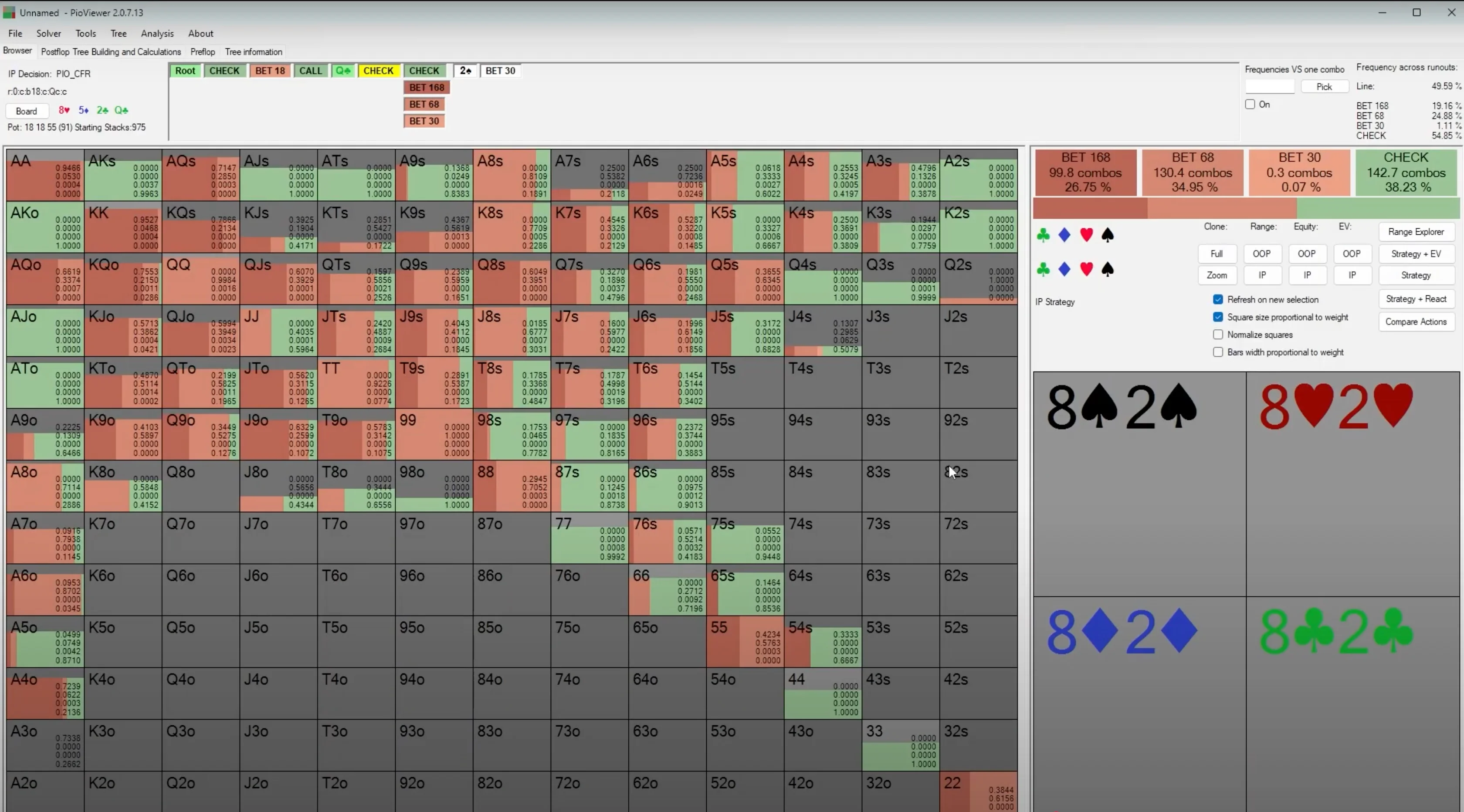
Task: Click the Range Explorer button
Action: pos(1416,232)
